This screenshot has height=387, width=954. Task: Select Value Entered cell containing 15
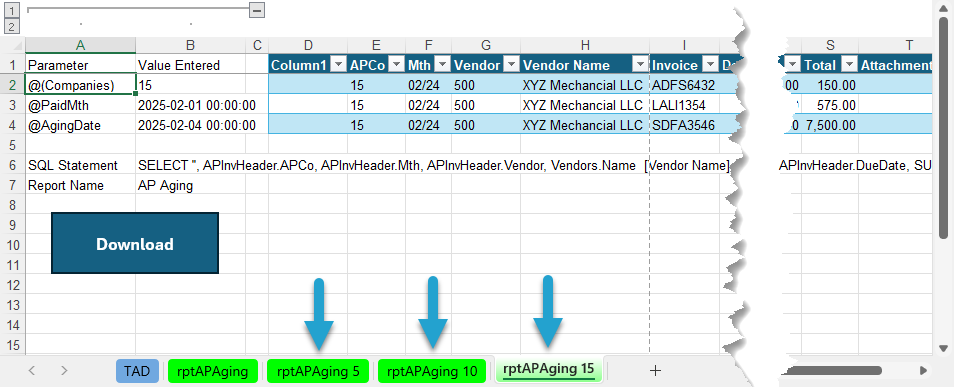[x=190, y=85]
